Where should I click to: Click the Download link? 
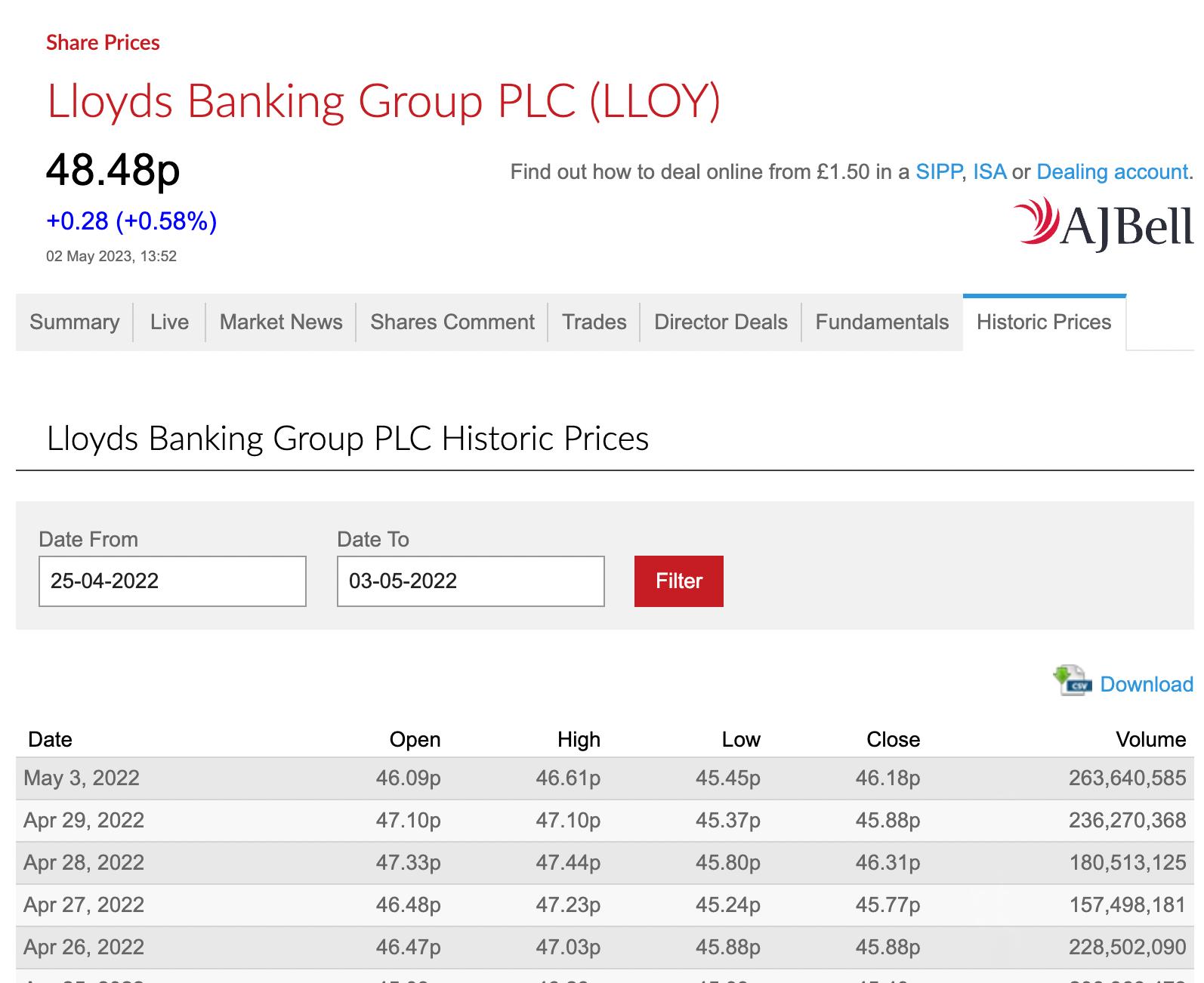click(x=1147, y=684)
